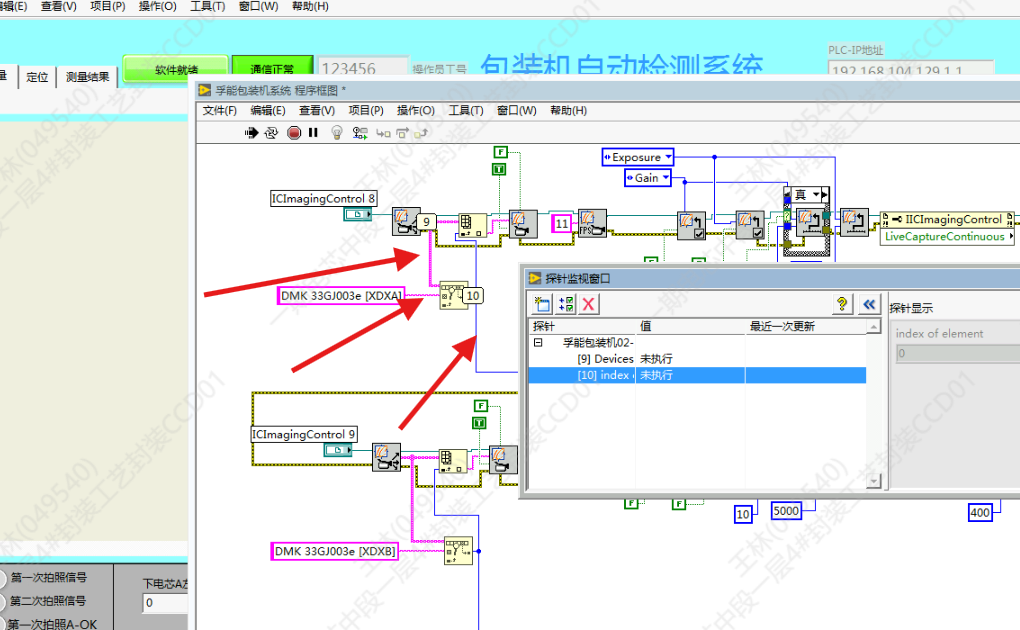Select the lower search node beside XDXB constant

tap(459, 551)
